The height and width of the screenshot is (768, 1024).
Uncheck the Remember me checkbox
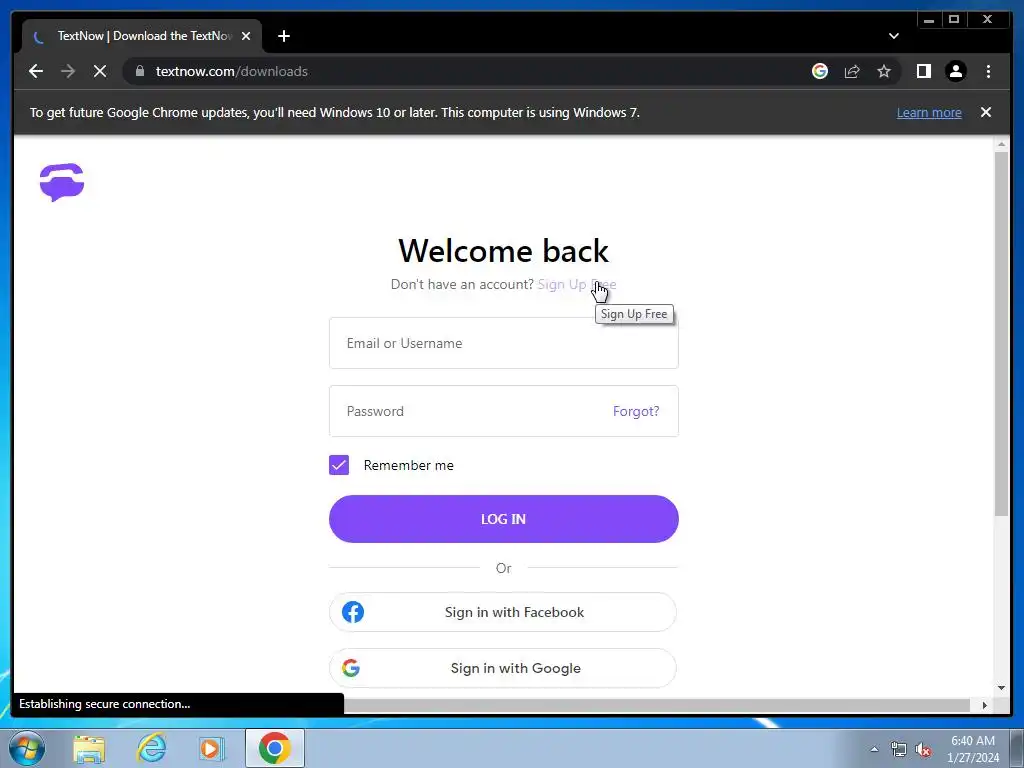click(x=339, y=465)
